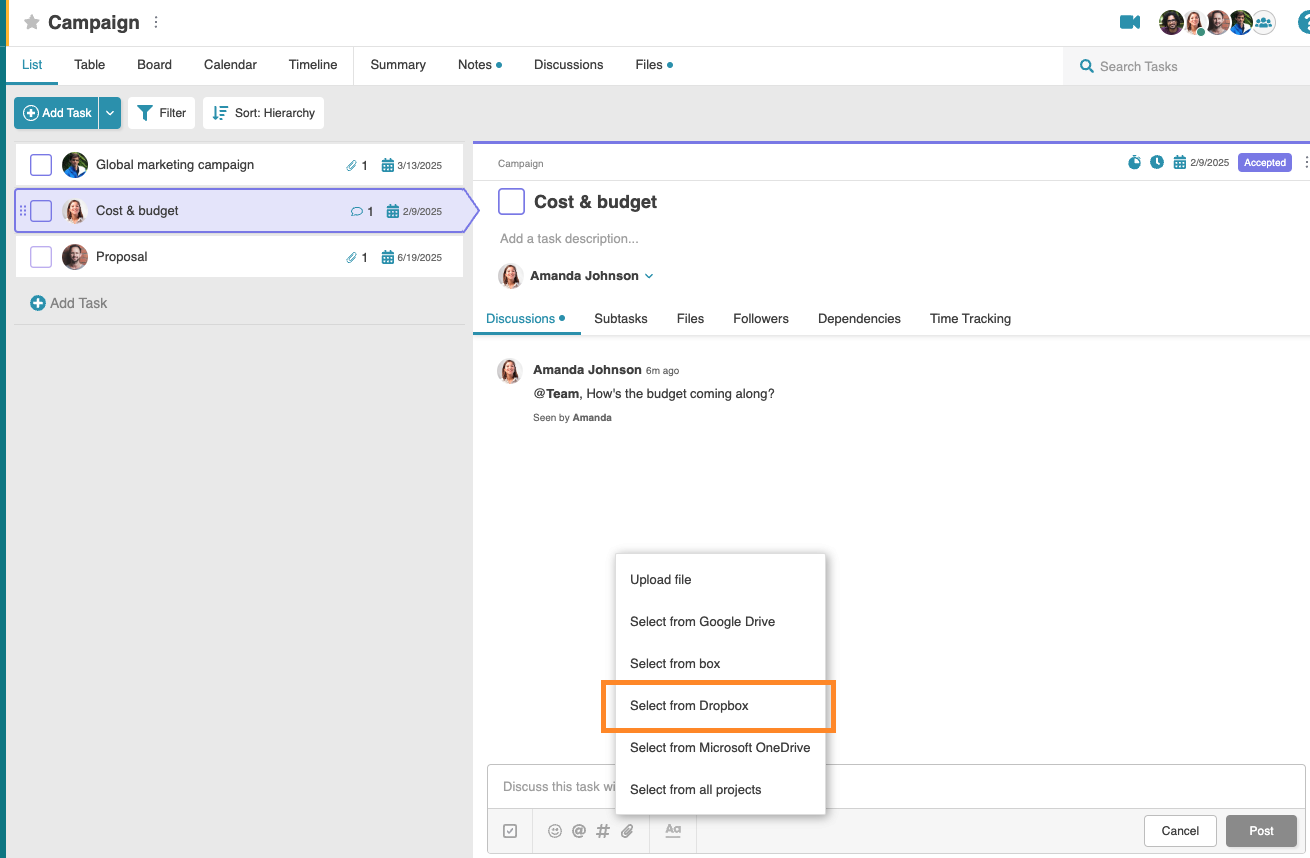This screenshot has width=1310, height=858.
Task: Open the text formatting Aa icon
Action: (673, 830)
